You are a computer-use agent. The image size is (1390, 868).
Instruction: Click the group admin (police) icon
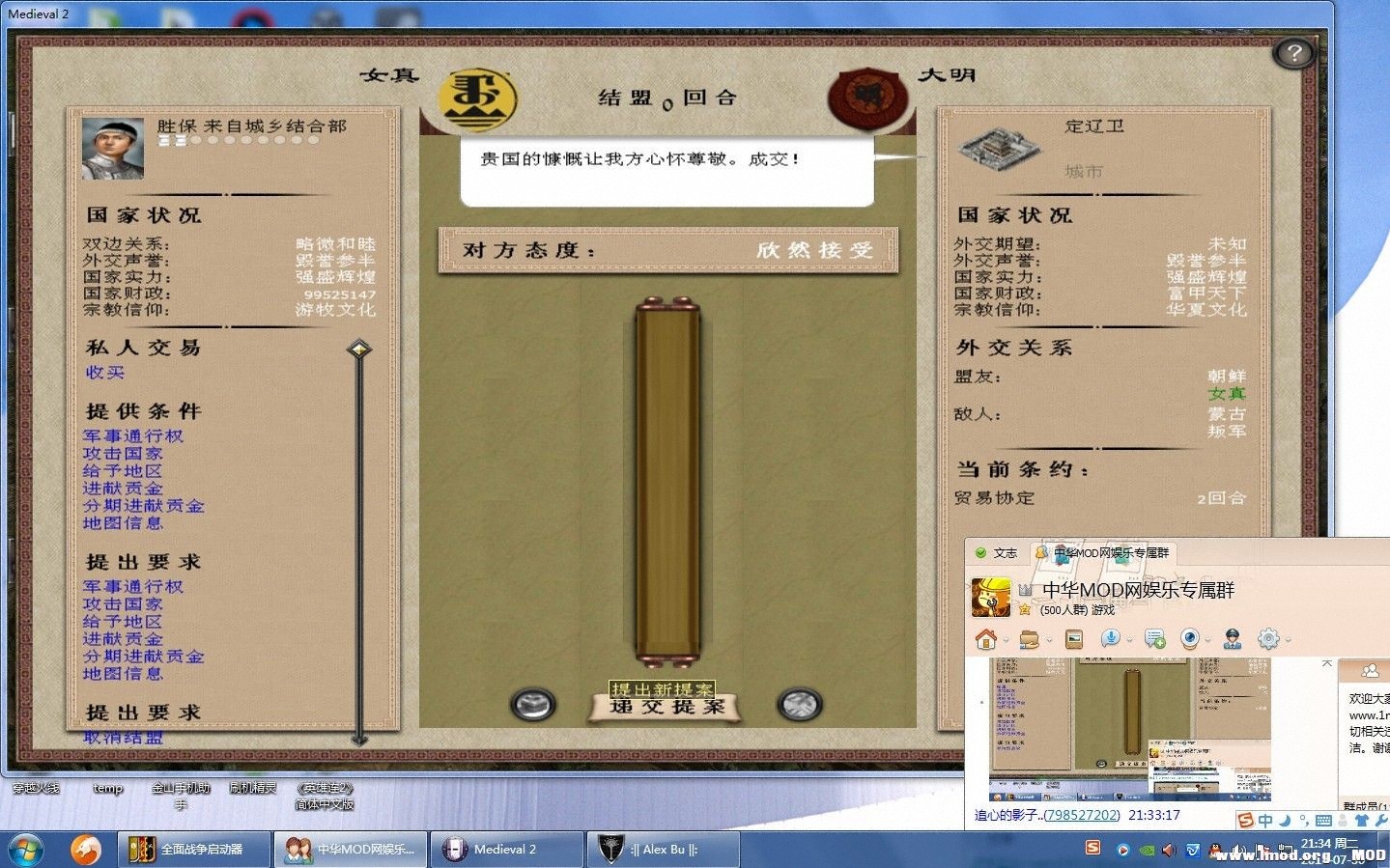pos(1233,639)
